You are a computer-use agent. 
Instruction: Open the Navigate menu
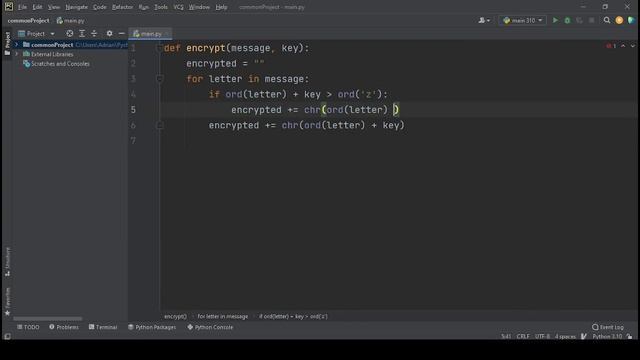[76, 7]
